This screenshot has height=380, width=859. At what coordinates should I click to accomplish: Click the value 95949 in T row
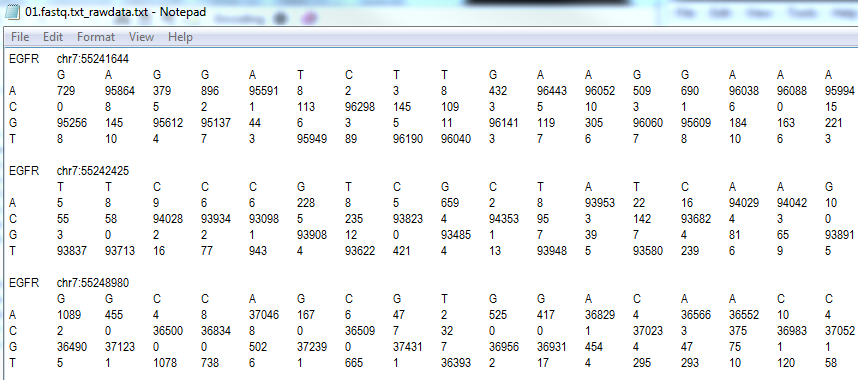coord(312,139)
